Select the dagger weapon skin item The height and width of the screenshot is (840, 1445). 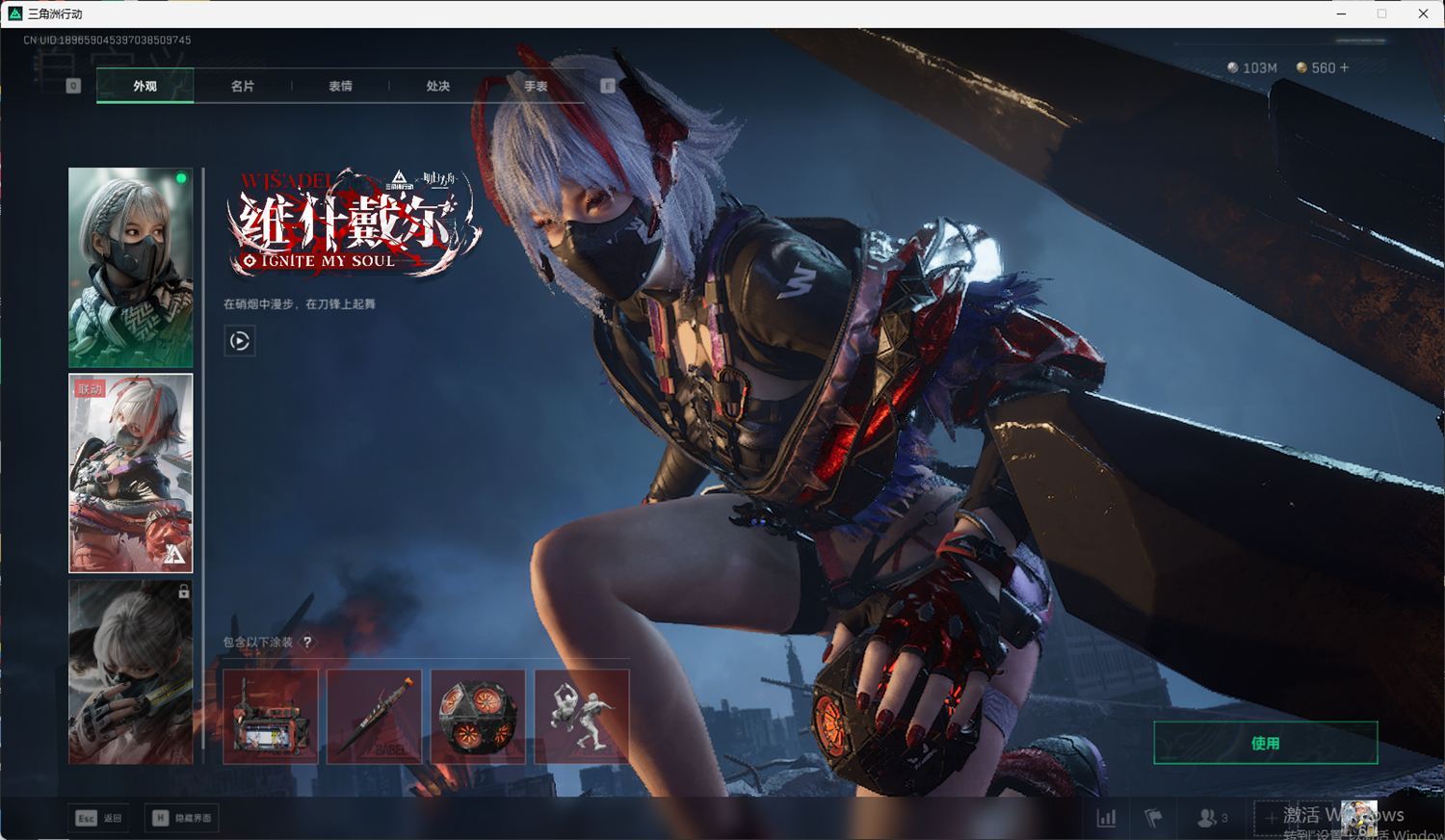pyautogui.click(x=374, y=717)
